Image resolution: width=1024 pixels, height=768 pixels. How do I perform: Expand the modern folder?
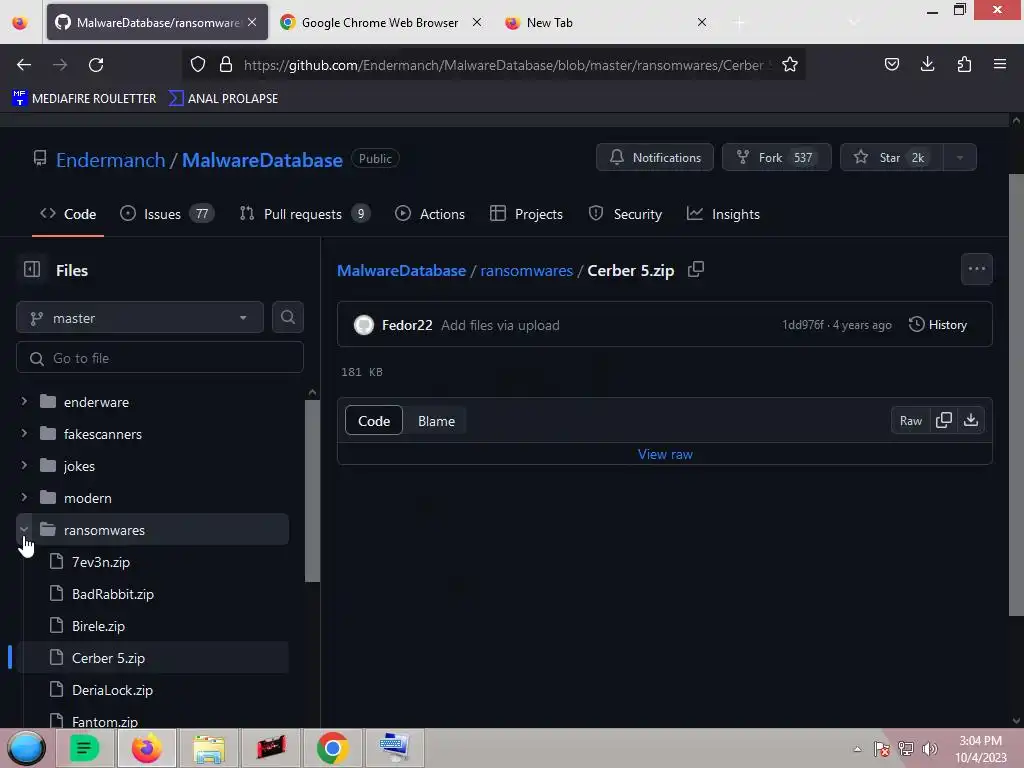click(x=24, y=497)
